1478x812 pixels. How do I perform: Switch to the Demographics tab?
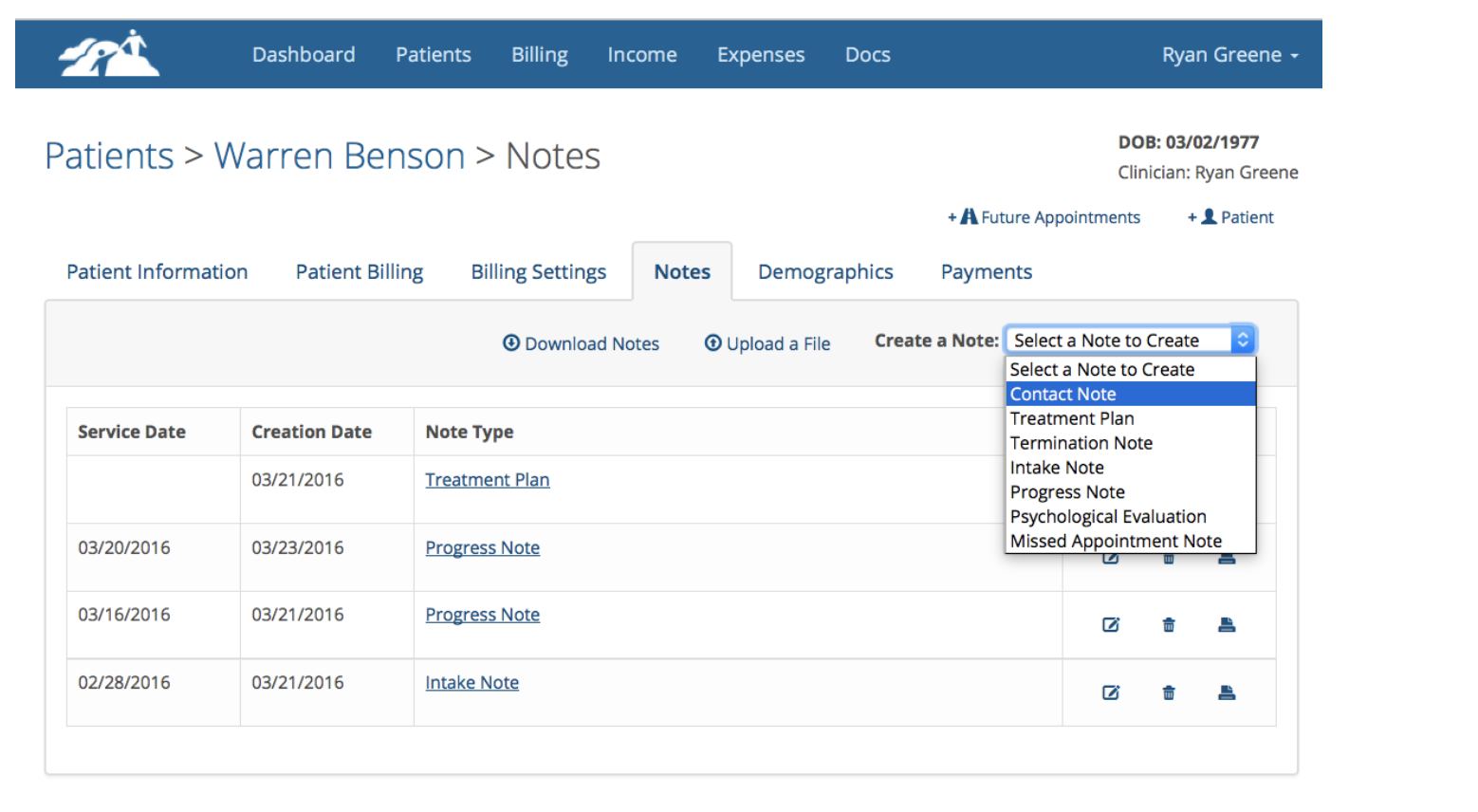(825, 272)
